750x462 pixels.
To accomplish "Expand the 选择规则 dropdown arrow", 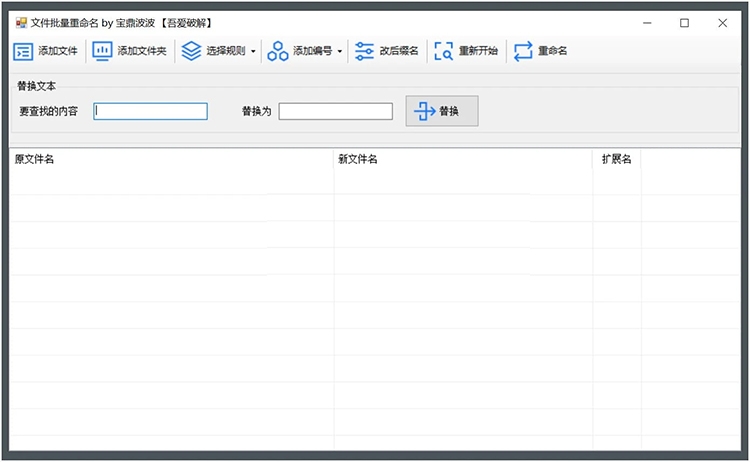I will [x=253, y=52].
